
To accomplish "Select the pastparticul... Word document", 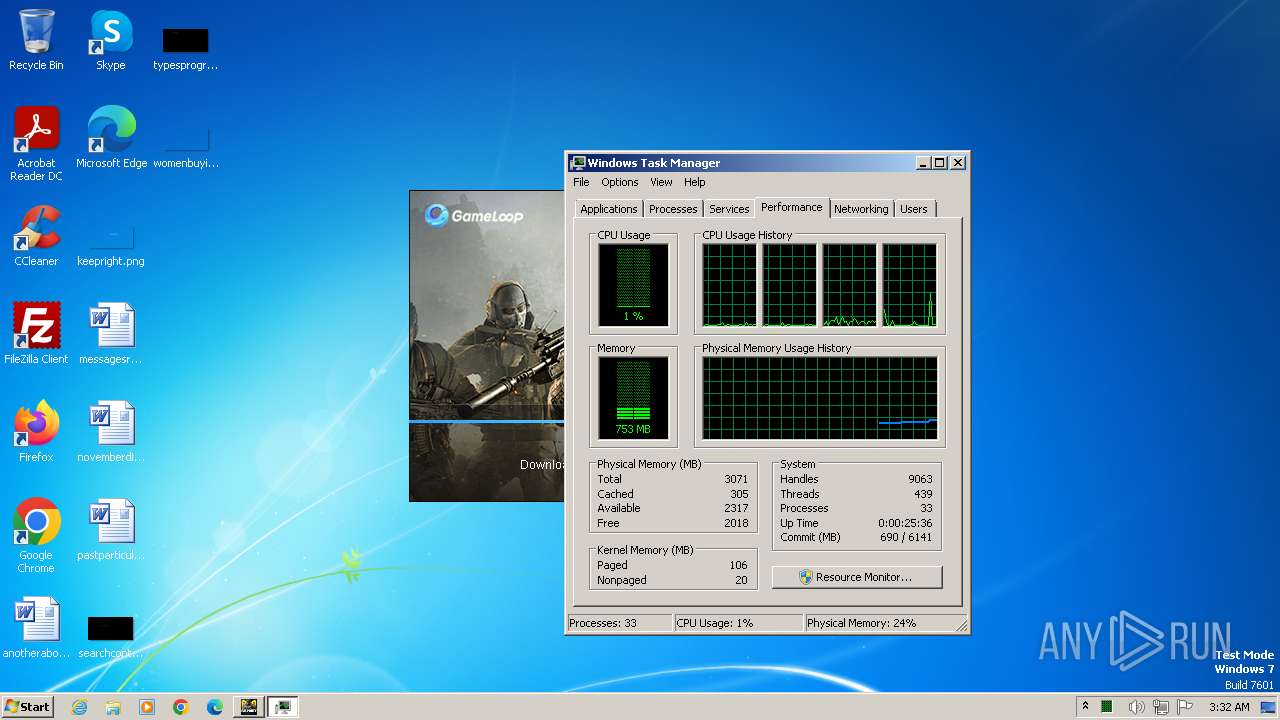I will pyautogui.click(x=110, y=530).
